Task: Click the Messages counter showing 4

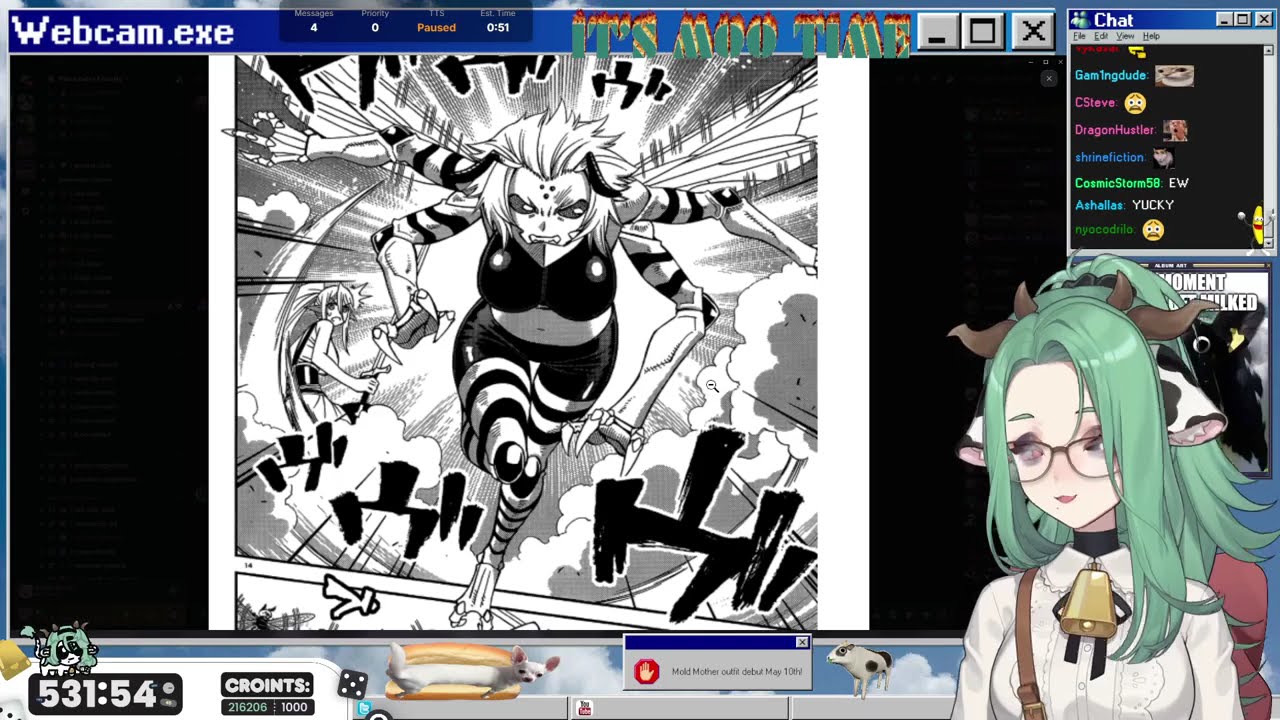Action: 313,21
